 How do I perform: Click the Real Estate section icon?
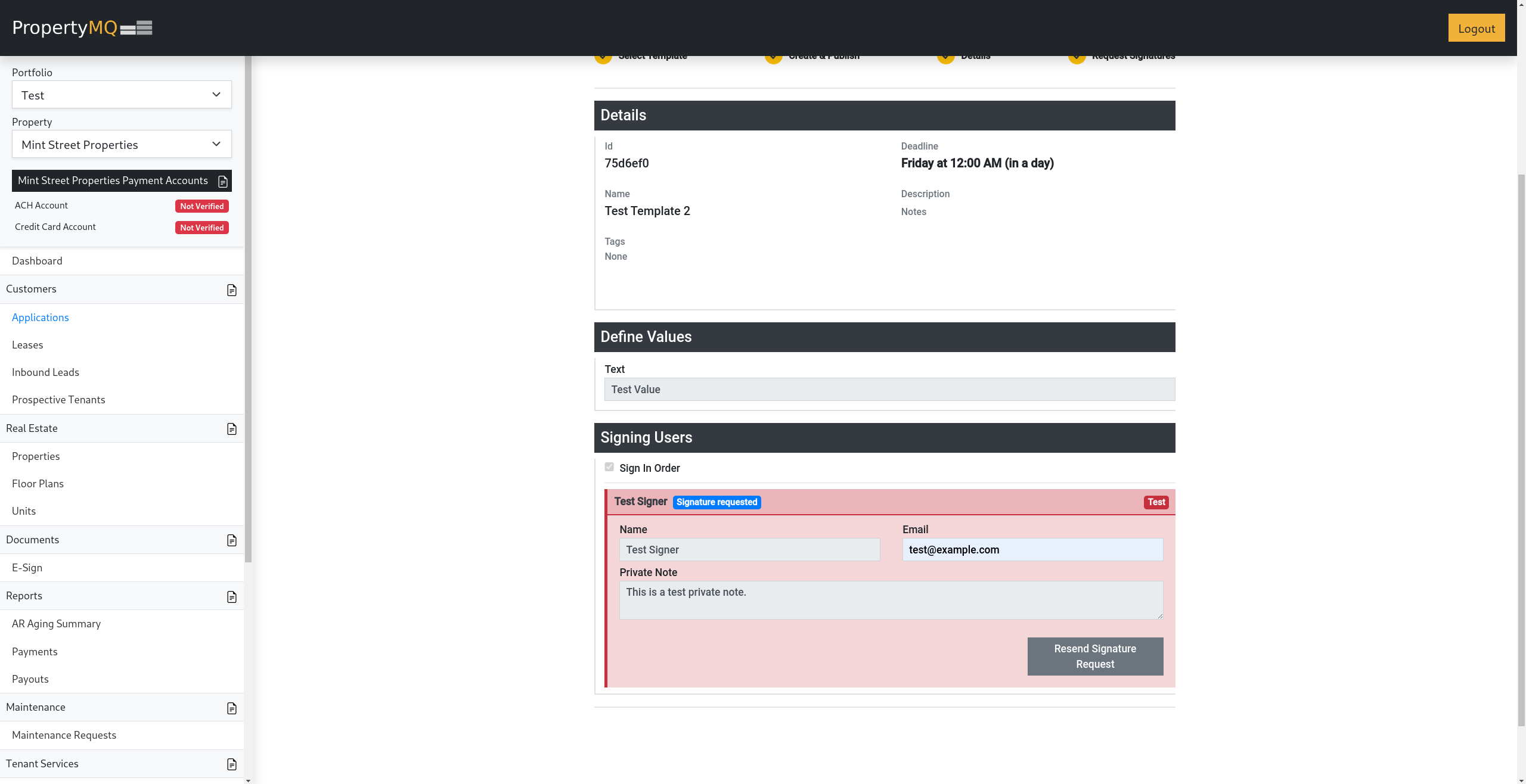pos(232,429)
